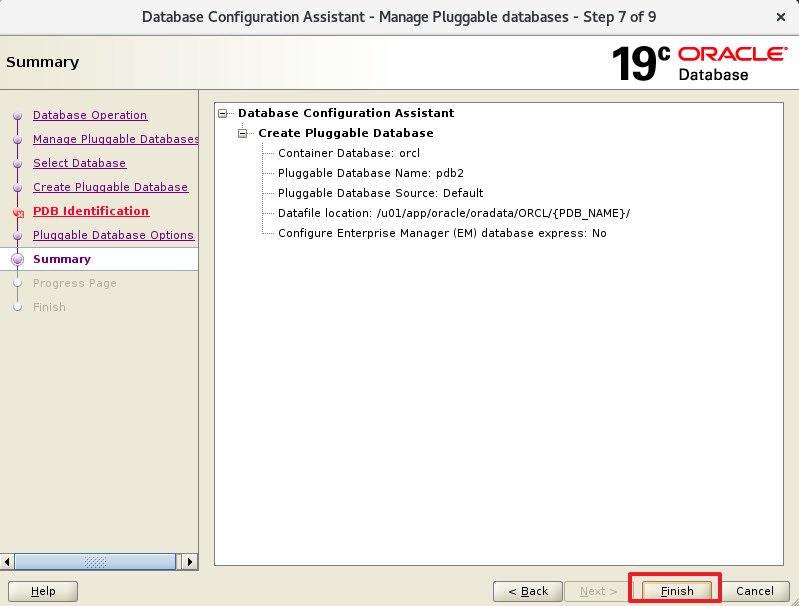799x606 pixels.
Task: Go to Manage Pluggable Databases step
Action: pos(116,139)
